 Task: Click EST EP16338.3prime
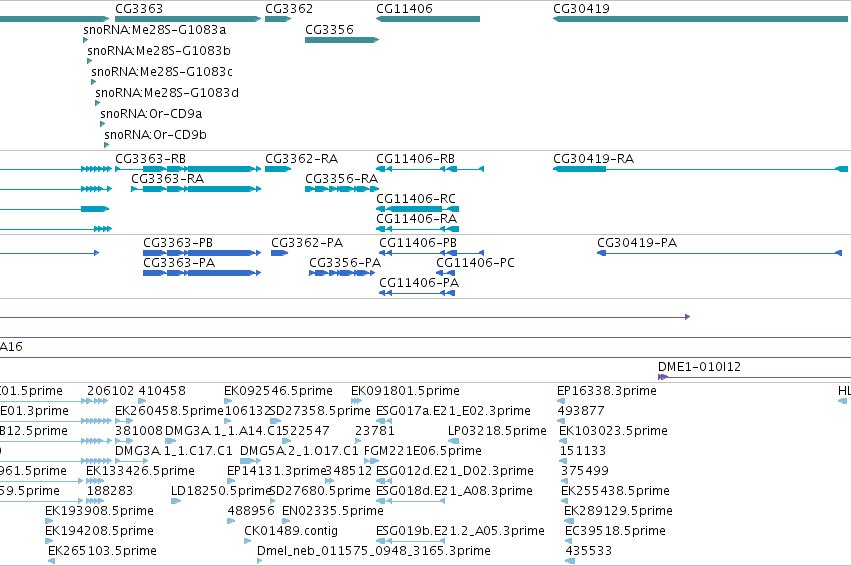(x=607, y=391)
